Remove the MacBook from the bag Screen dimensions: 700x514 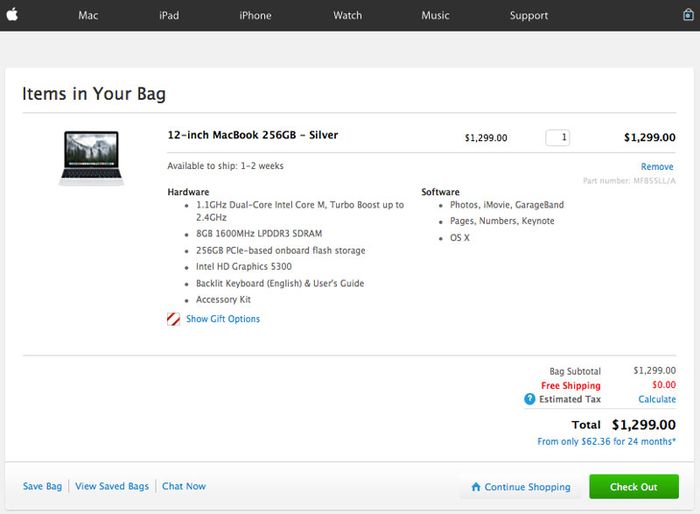coord(657,167)
